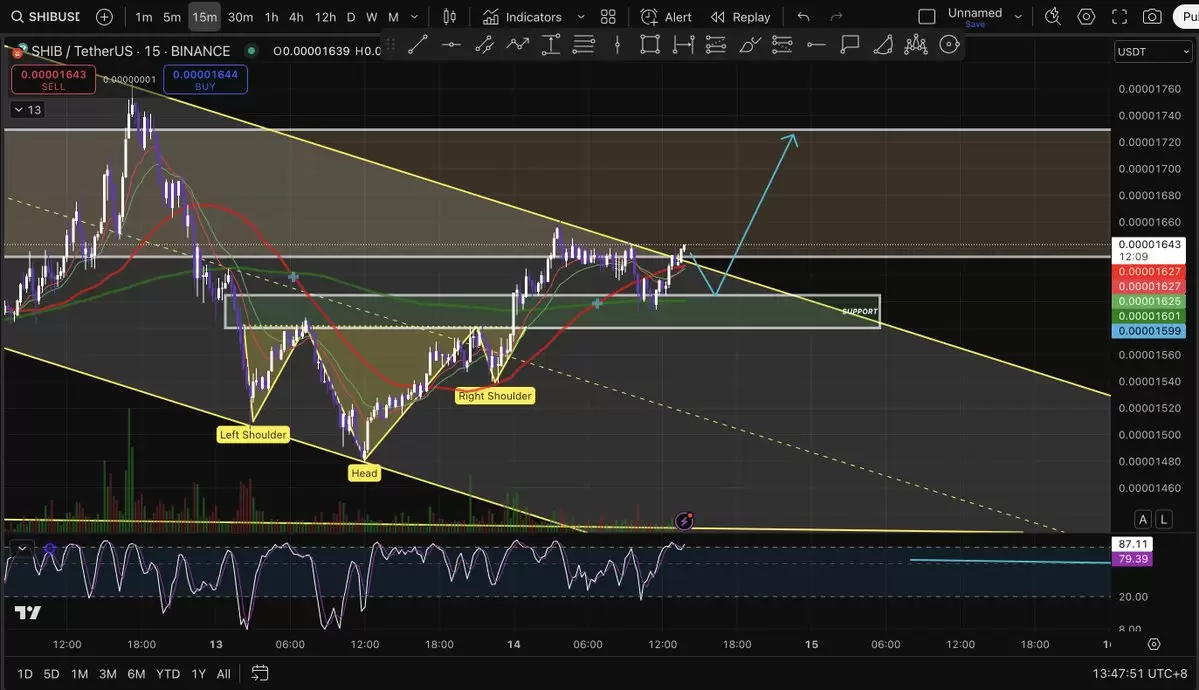
Task: Start bar Replay mode
Action: pyautogui.click(x=740, y=17)
